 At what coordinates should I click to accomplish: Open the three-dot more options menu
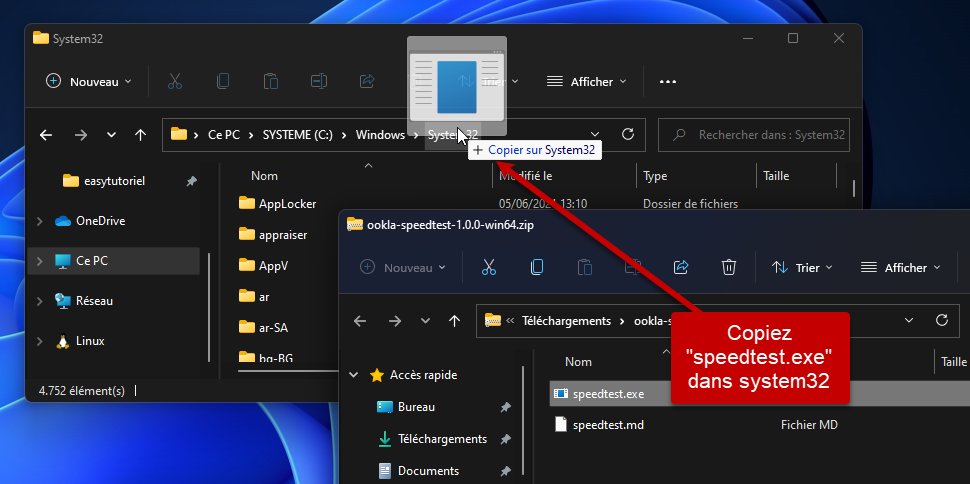coord(668,82)
